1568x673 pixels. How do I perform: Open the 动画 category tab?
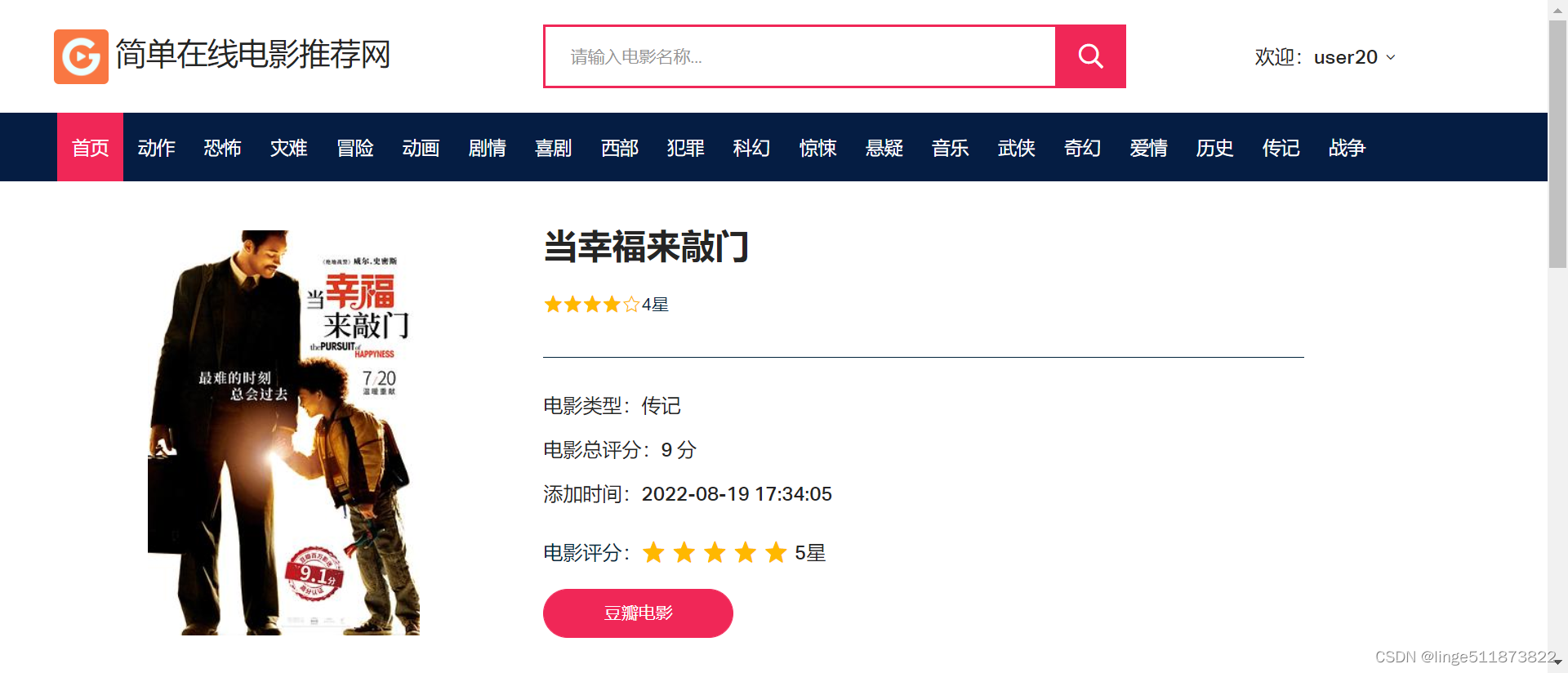(421, 147)
